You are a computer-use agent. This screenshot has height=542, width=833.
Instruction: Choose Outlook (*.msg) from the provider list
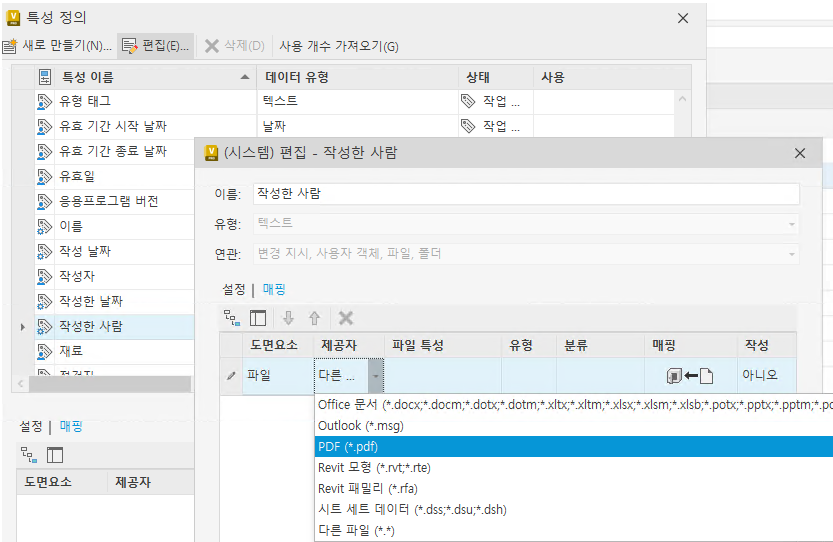(x=574, y=426)
